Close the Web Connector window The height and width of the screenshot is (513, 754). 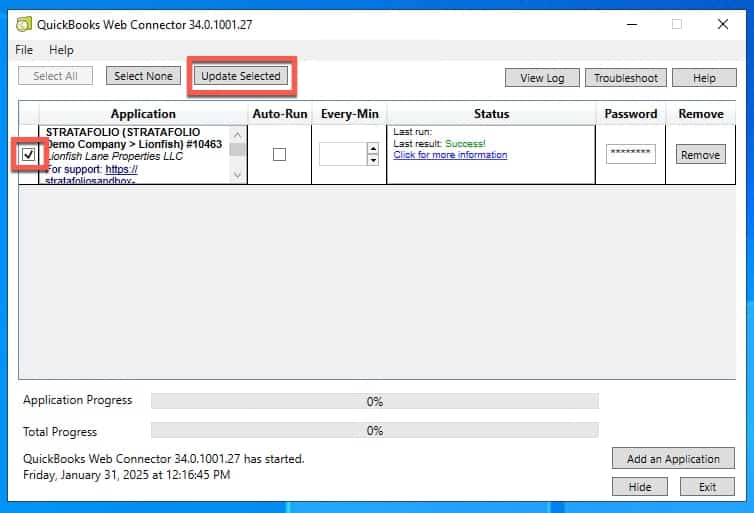click(x=722, y=24)
